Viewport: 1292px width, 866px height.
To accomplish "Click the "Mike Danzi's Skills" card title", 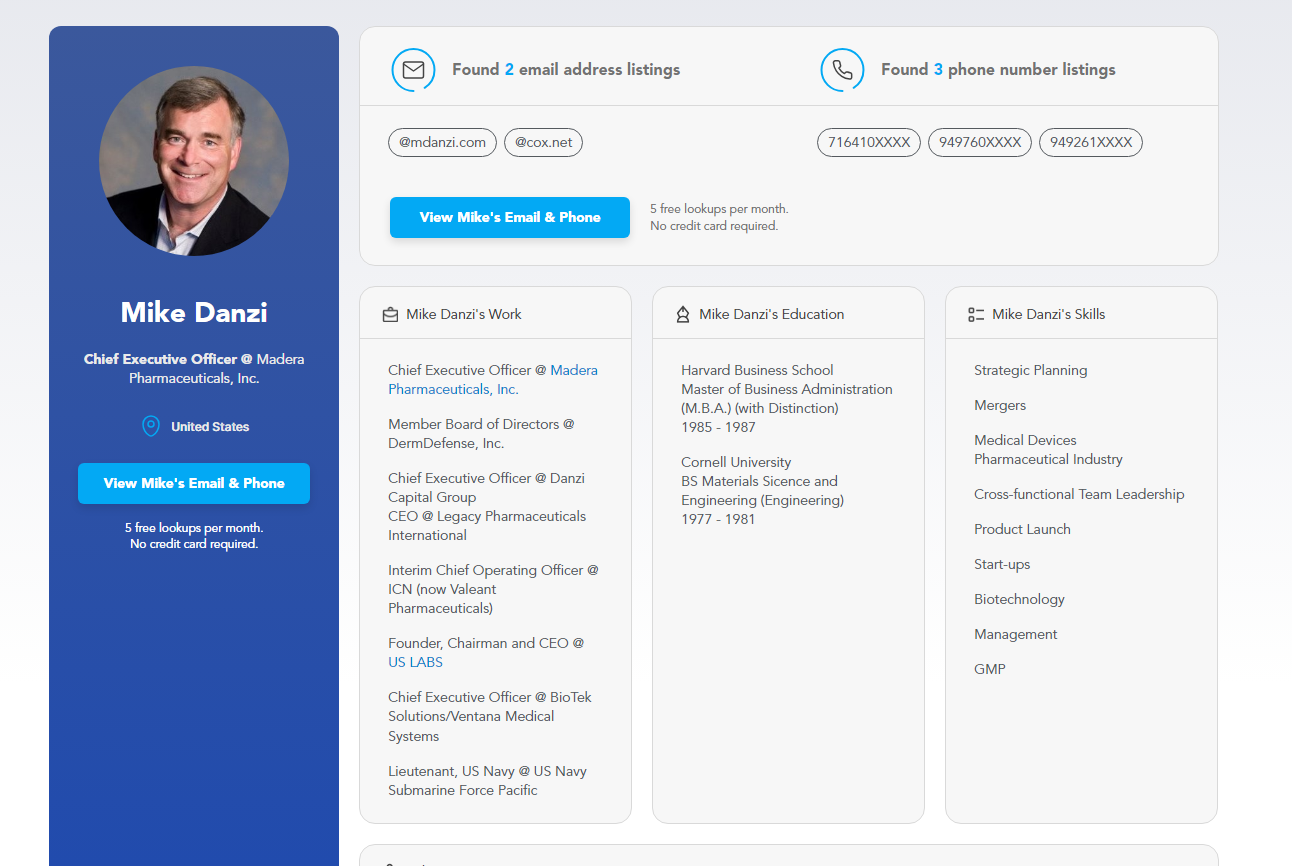I will pos(1049,314).
